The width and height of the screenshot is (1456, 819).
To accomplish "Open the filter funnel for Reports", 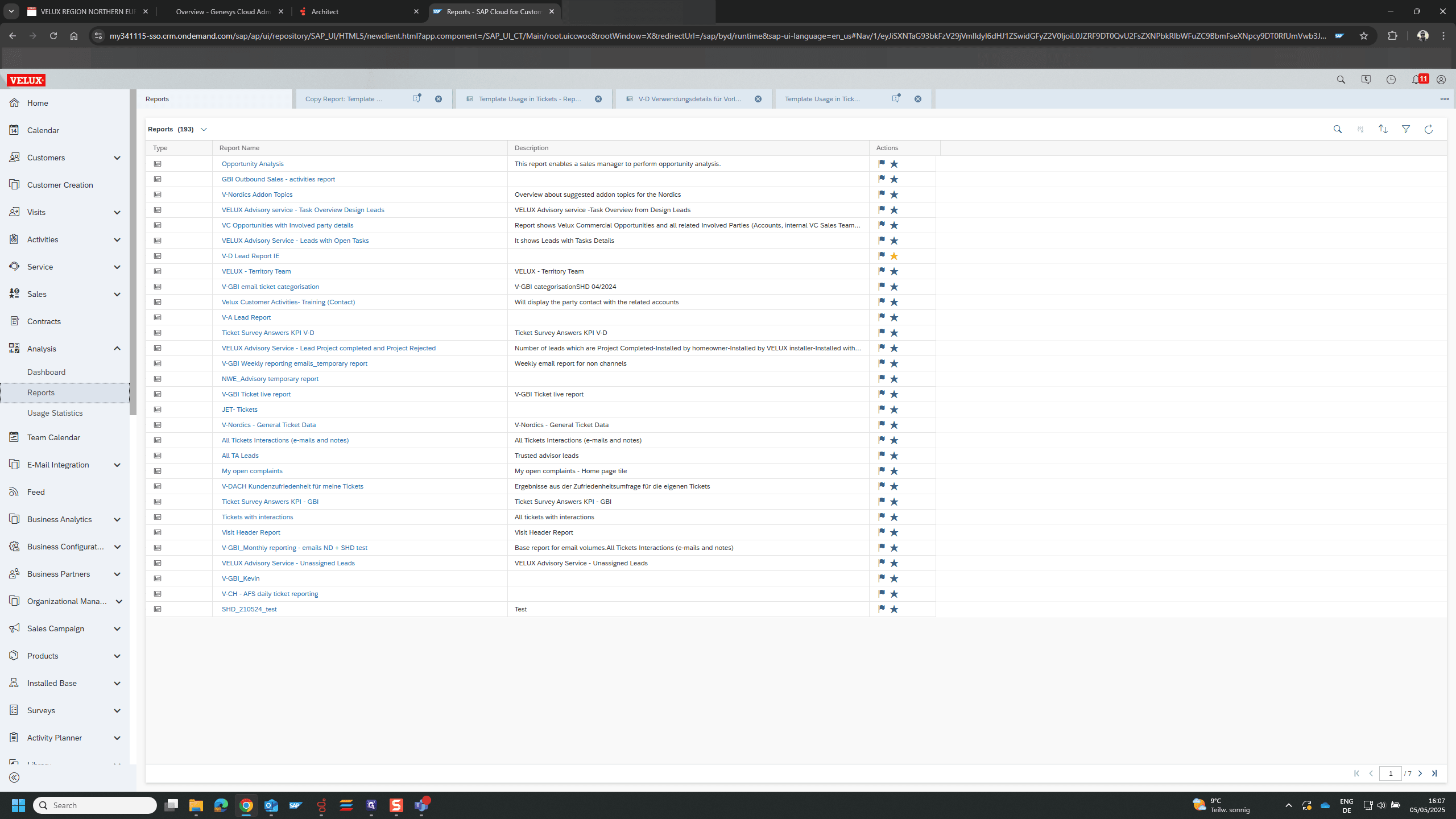I will (1405, 129).
